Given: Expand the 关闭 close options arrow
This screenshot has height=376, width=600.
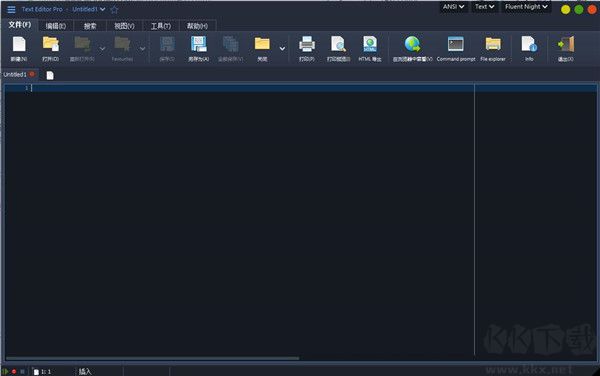Looking at the screenshot, I should point(282,49).
